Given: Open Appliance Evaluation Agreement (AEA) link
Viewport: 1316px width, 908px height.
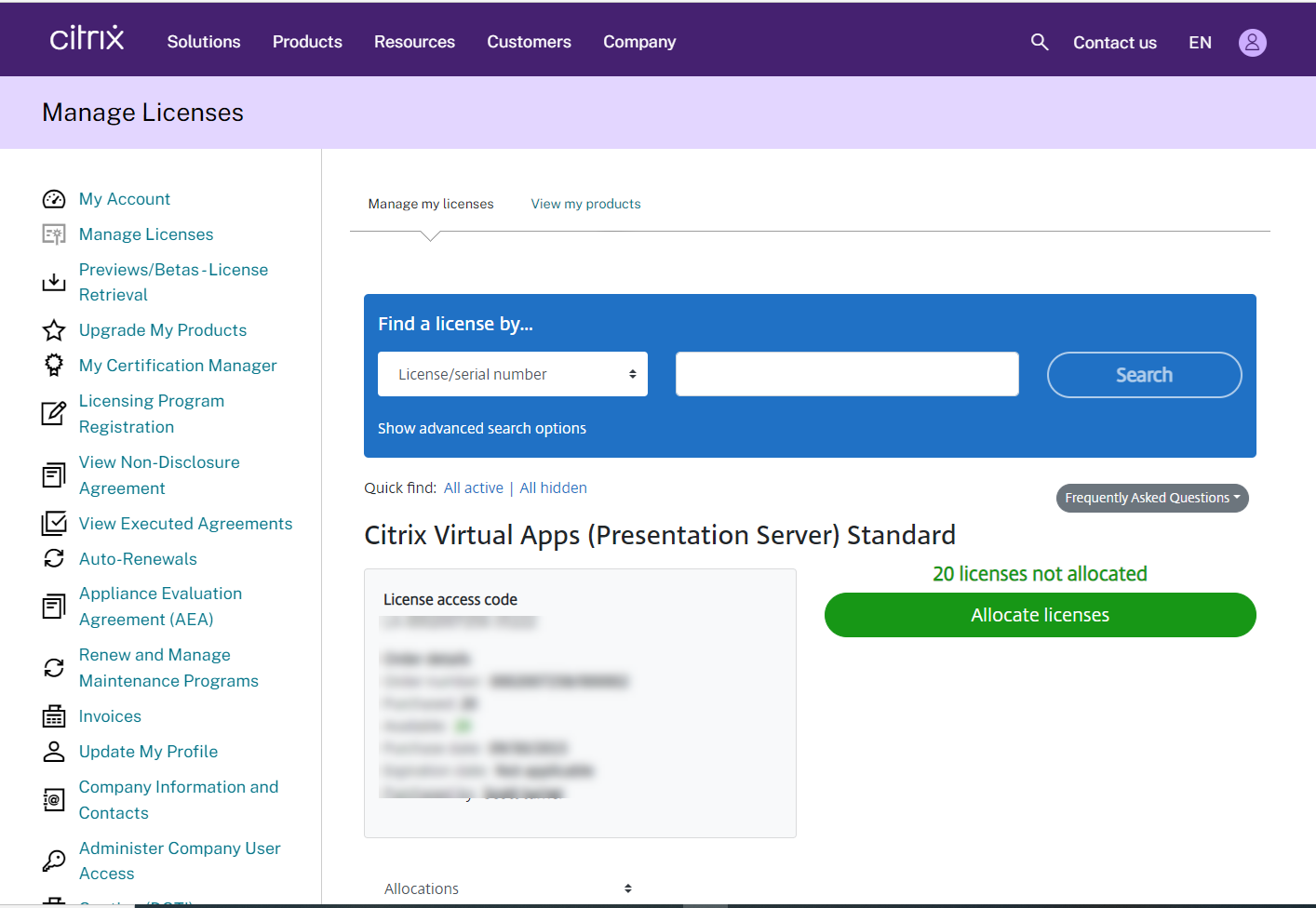Looking at the screenshot, I should coord(160,607).
